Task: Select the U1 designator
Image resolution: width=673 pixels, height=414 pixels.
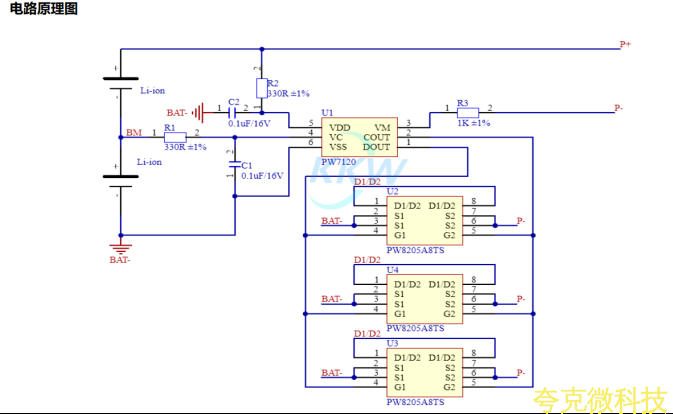Action: point(327,112)
